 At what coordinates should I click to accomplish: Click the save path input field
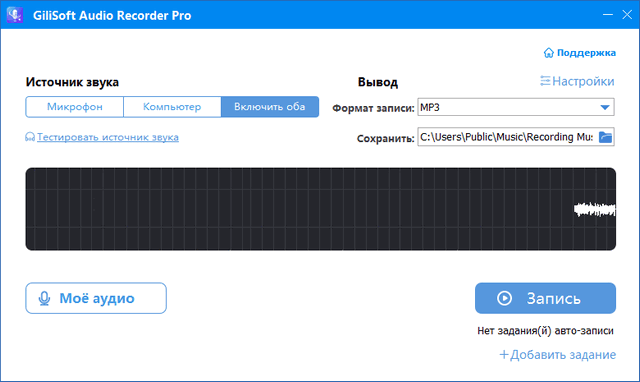point(507,137)
